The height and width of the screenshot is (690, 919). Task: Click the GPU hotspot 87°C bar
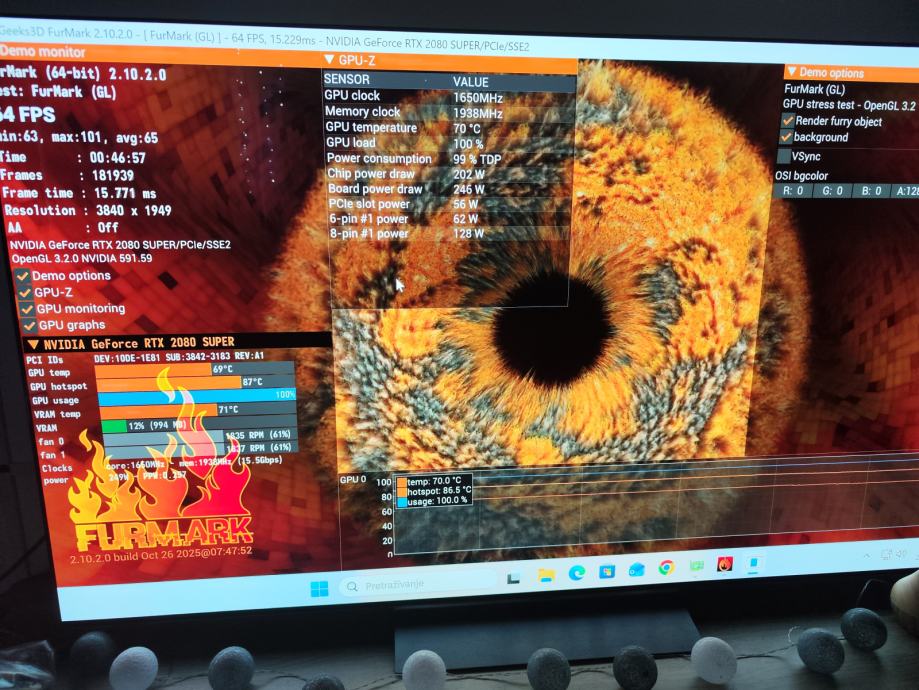tap(196, 383)
